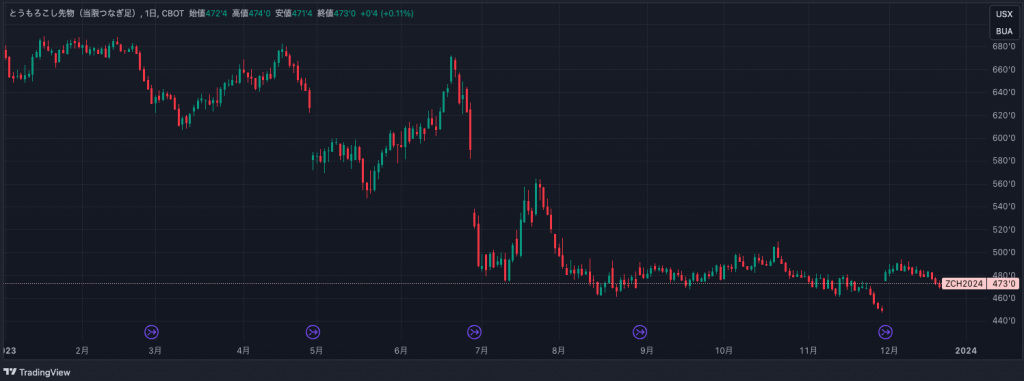This screenshot has height=381, width=1024.
Task: Click the とうもろこし先物 symbol title
Action: click(72, 13)
